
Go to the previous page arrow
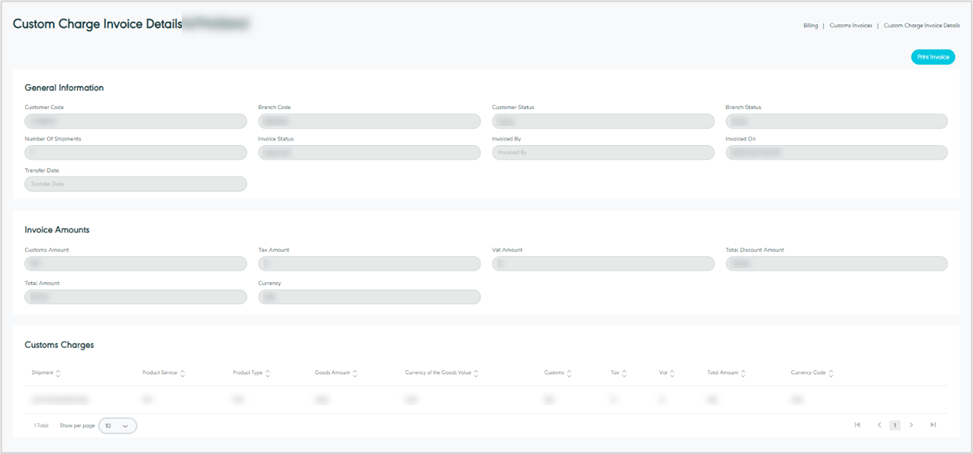[x=879, y=425]
